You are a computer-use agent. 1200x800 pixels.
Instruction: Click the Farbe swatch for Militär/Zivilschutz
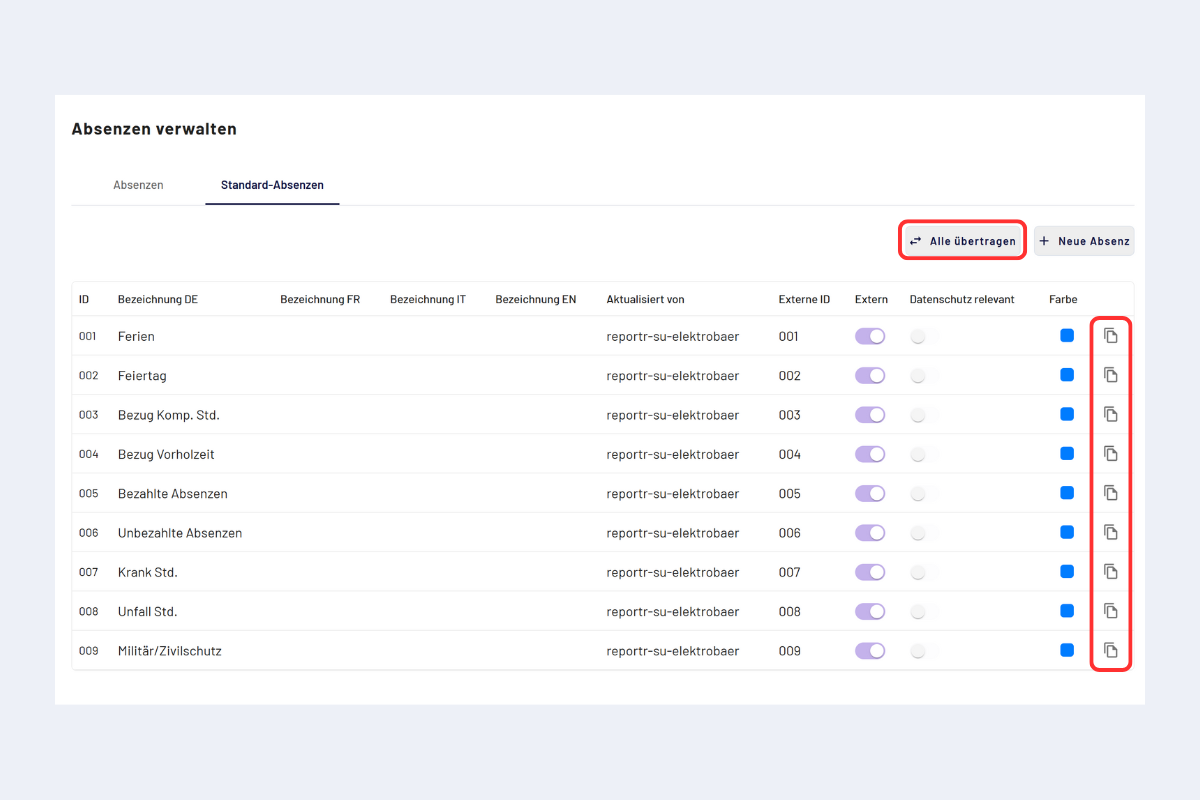coord(1067,650)
